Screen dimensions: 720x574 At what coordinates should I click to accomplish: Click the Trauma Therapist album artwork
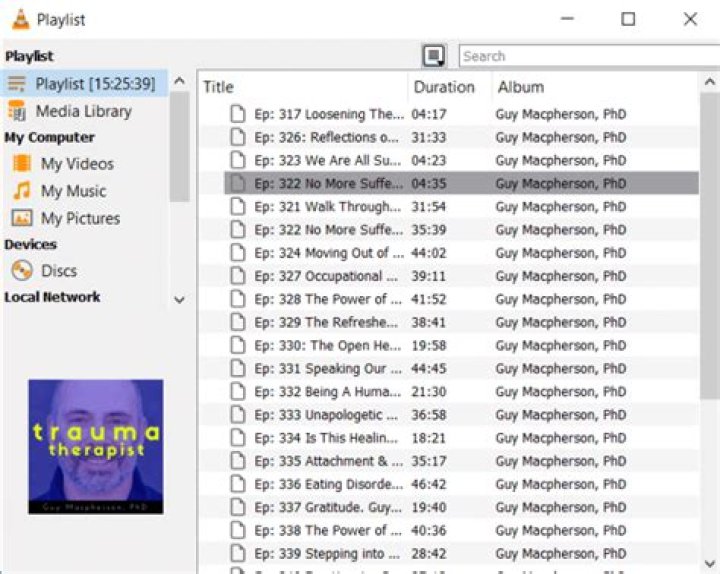95,446
